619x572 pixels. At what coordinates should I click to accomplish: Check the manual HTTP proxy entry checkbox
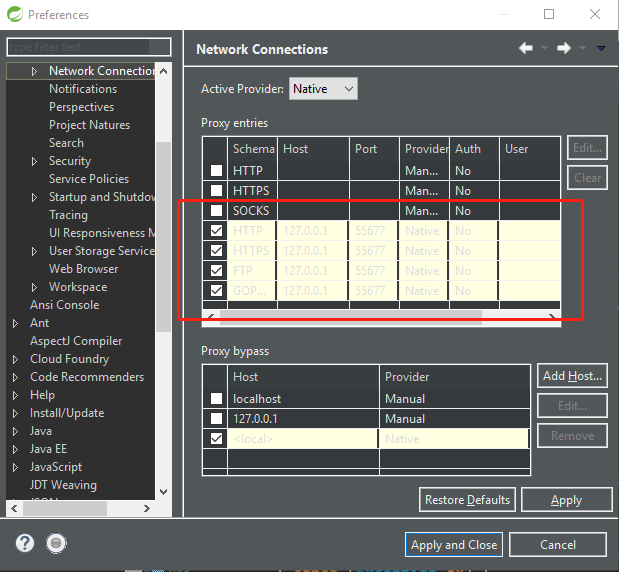pos(216,171)
